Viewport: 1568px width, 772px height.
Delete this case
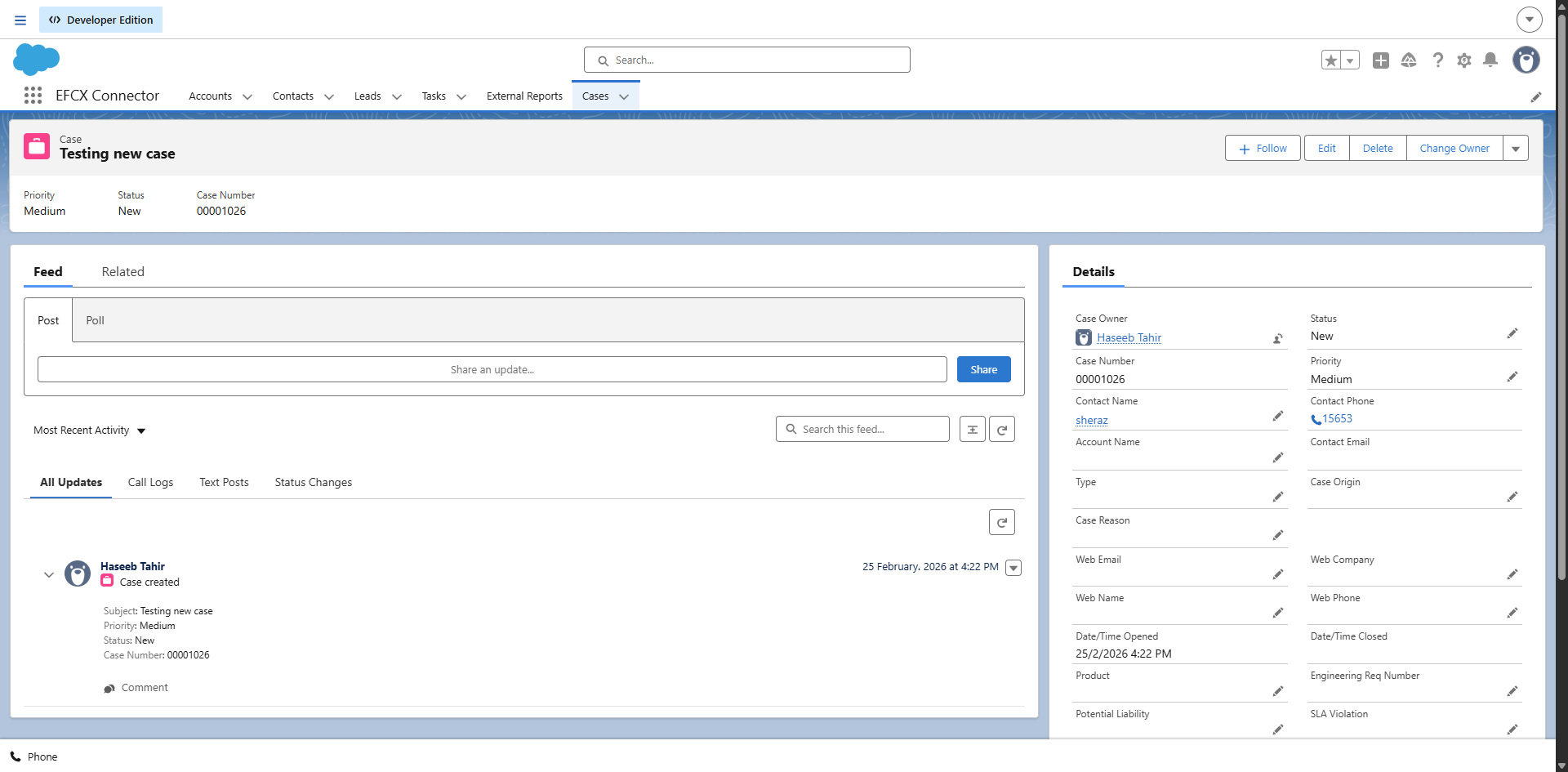click(x=1378, y=148)
